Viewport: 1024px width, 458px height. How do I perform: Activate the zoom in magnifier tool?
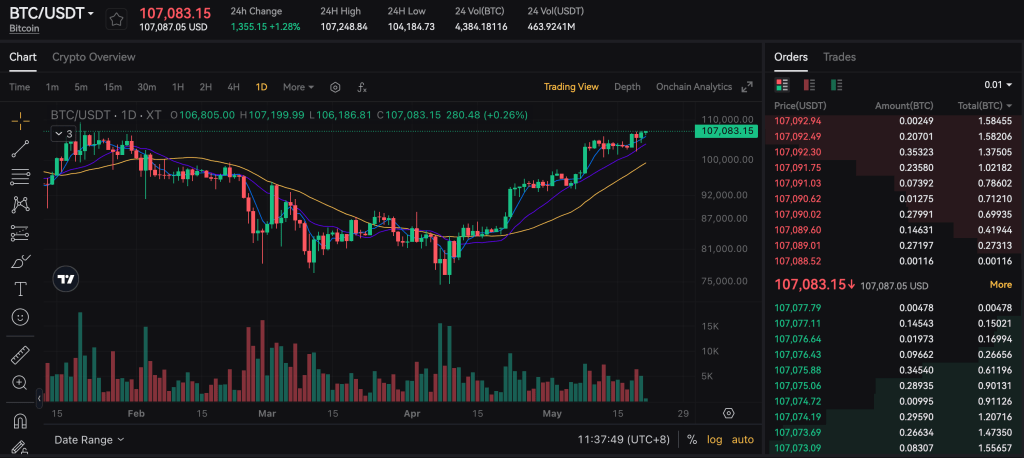(20, 383)
